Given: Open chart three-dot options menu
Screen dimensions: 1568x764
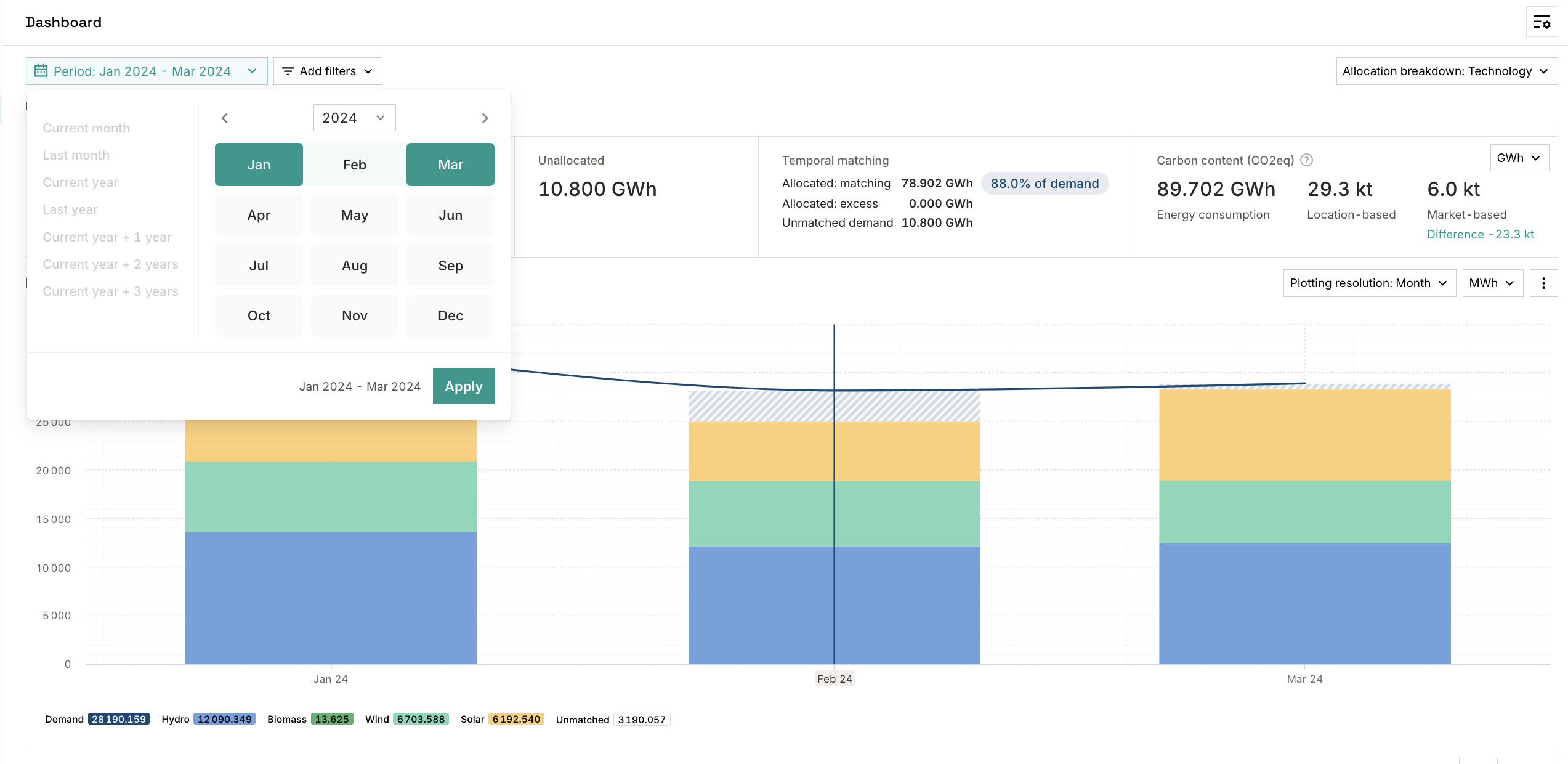Looking at the screenshot, I should 1543,283.
